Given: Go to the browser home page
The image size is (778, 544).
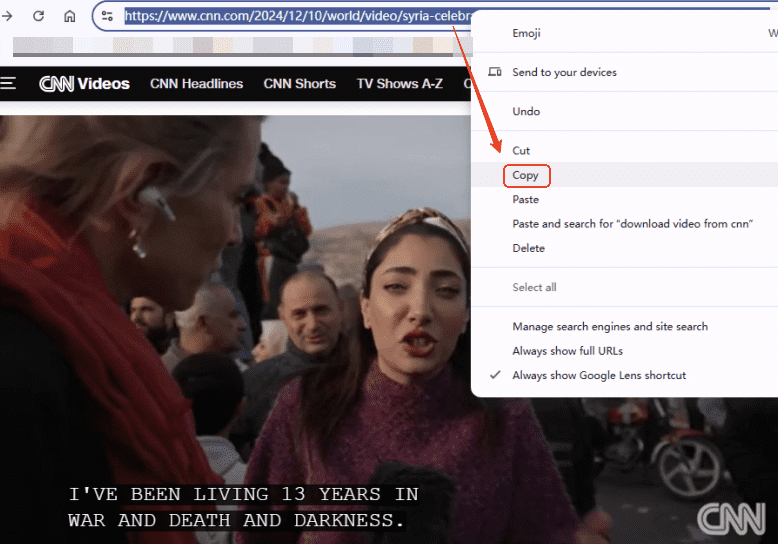Looking at the screenshot, I should 69,16.
